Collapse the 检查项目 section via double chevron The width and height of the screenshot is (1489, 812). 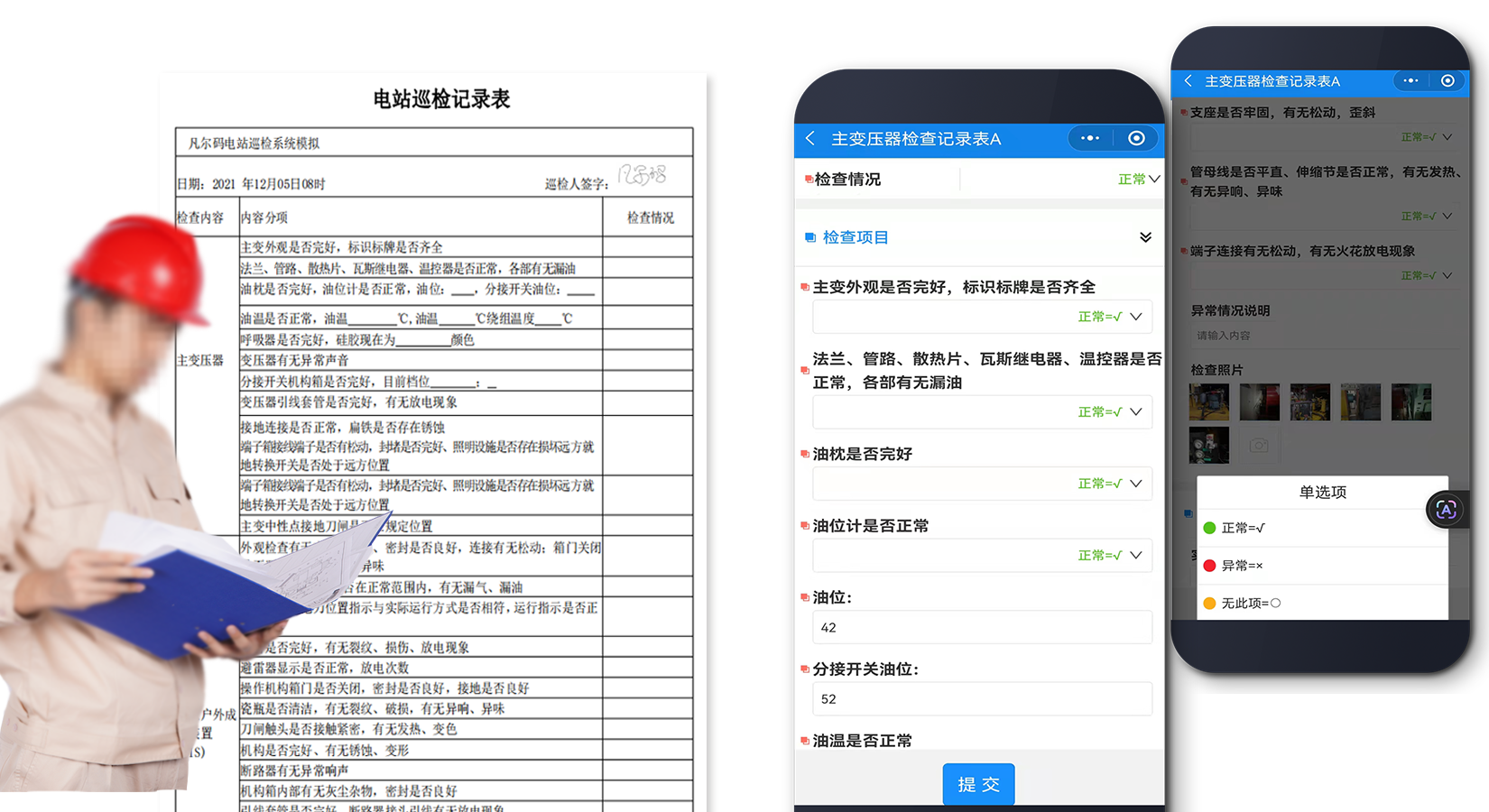coord(1145,237)
